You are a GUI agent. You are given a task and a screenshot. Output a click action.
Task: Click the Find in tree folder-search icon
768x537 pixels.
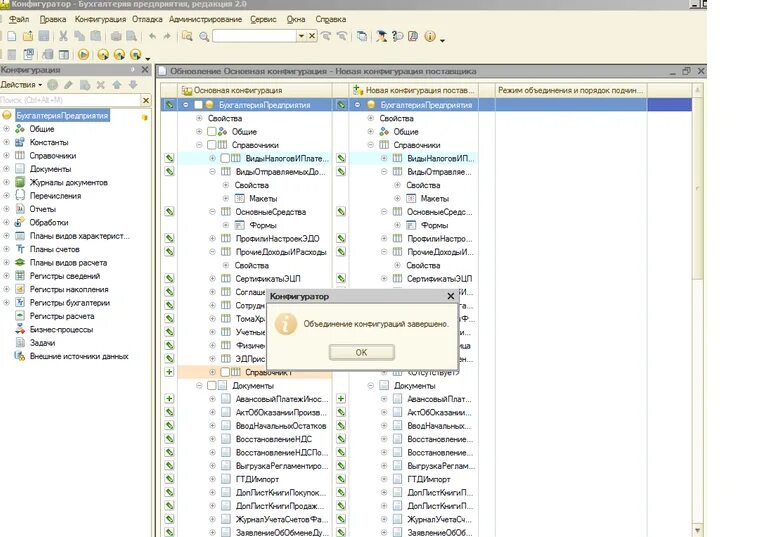pos(187,36)
